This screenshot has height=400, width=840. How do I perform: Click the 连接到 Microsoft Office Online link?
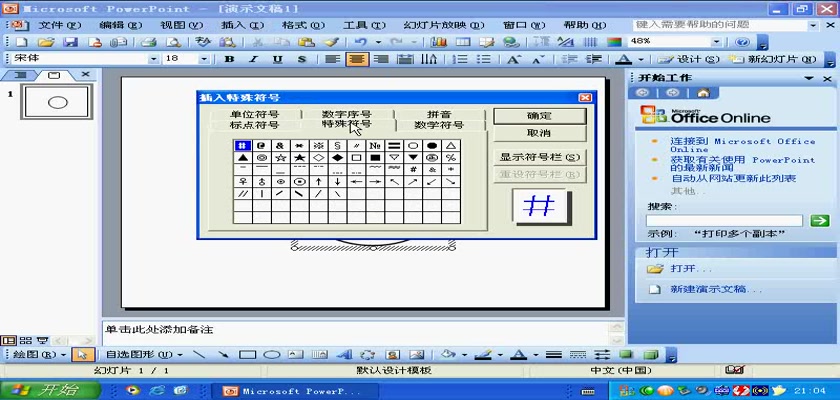(x=742, y=145)
